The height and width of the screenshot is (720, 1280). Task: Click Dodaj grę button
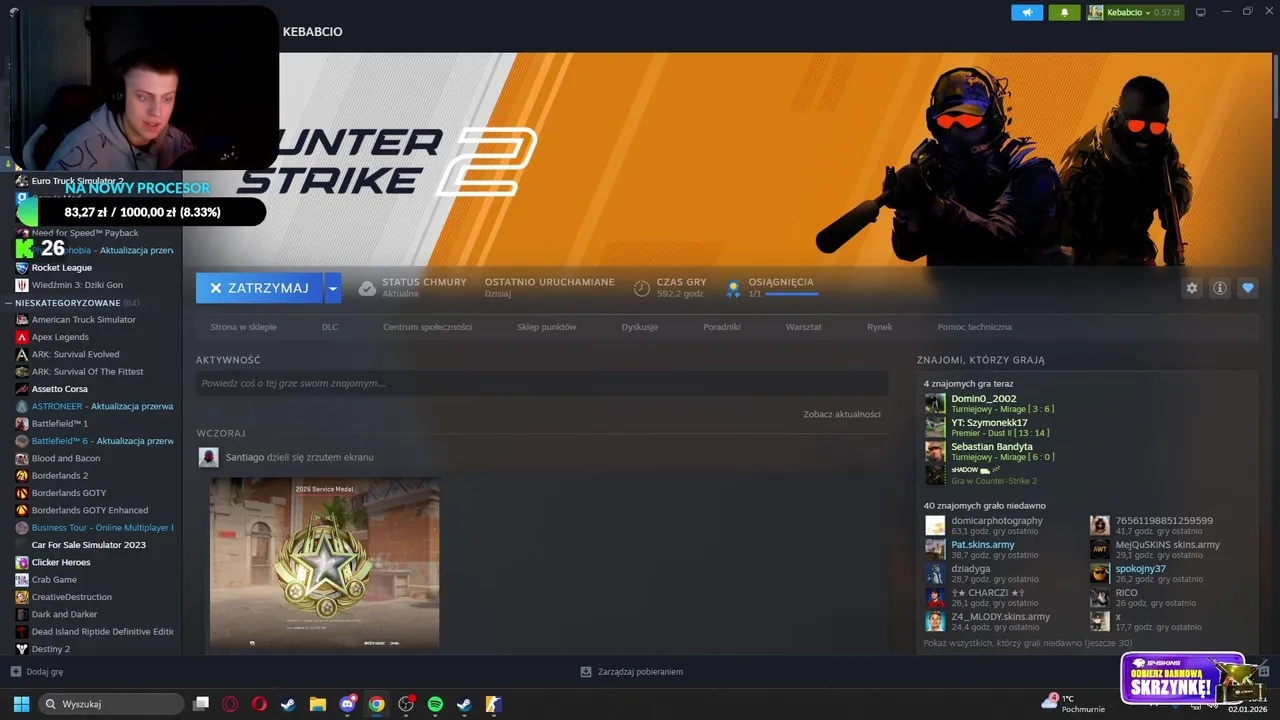[37, 672]
